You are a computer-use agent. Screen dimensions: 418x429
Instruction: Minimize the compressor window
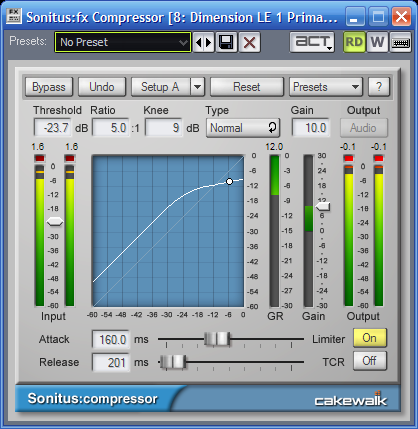pos(355,17)
